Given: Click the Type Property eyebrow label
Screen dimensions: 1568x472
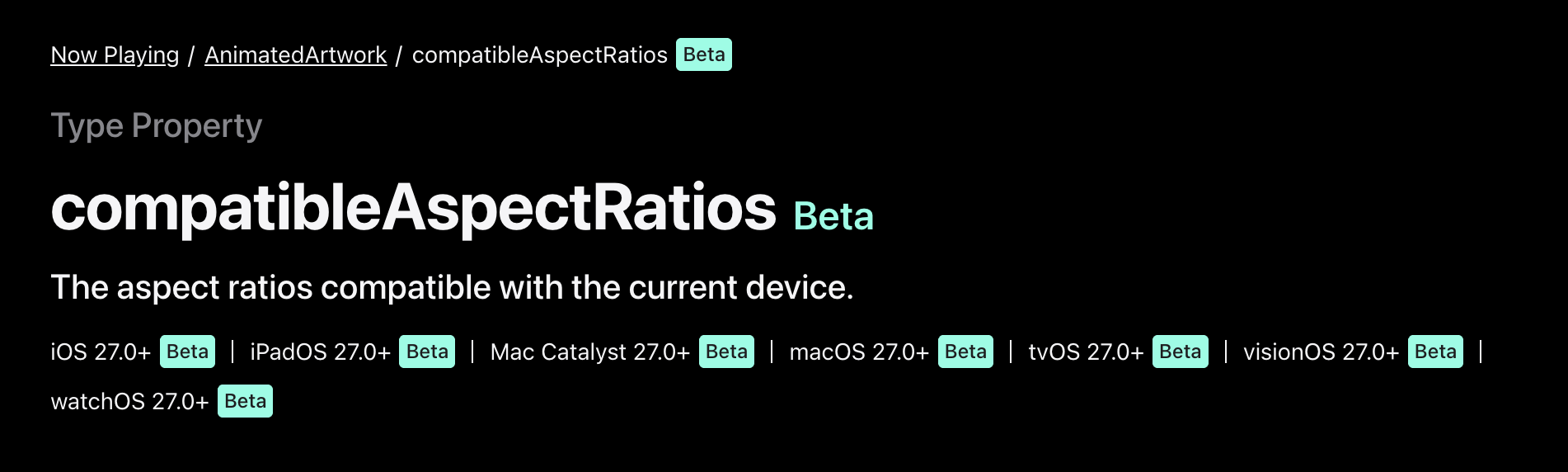Looking at the screenshot, I should 157,126.
